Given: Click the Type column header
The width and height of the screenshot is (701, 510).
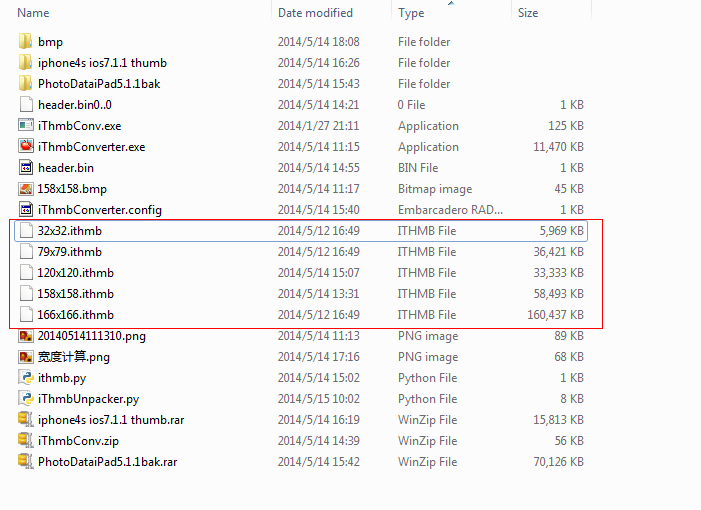Looking at the screenshot, I should click(x=411, y=13).
